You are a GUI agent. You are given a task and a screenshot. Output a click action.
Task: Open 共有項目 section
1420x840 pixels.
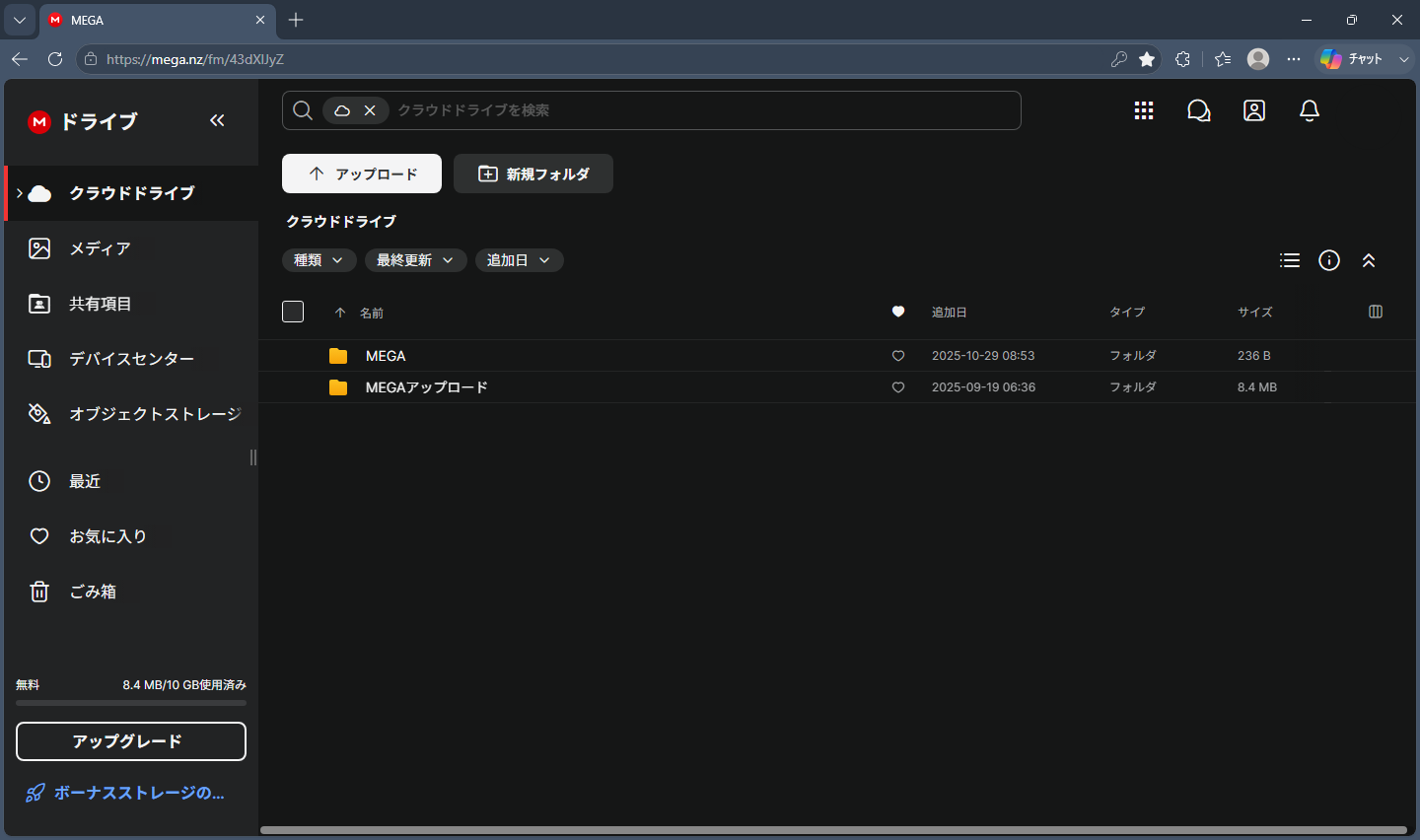pyautogui.click(x=131, y=304)
